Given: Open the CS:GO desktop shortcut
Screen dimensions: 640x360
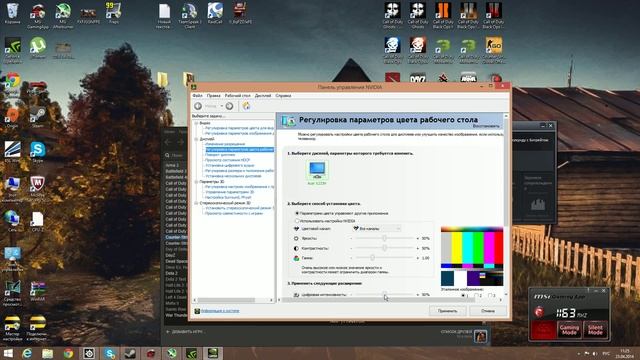Looking at the screenshot, I should (x=494, y=51).
